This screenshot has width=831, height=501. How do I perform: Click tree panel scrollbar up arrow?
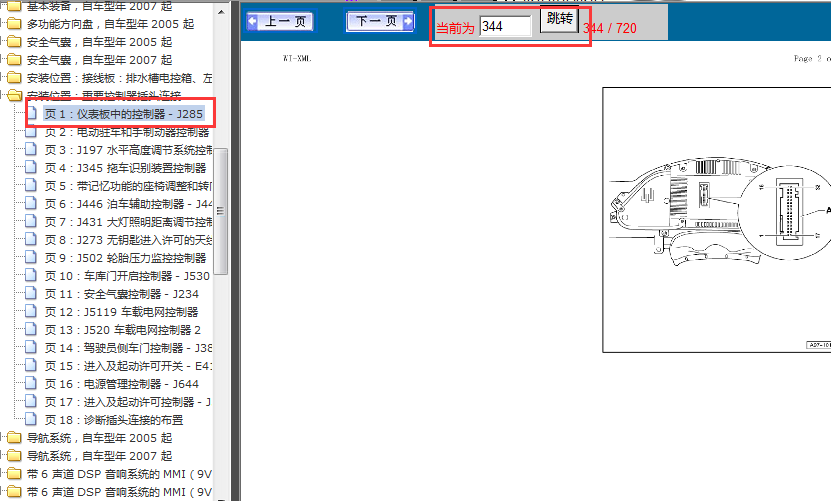point(221,12)
